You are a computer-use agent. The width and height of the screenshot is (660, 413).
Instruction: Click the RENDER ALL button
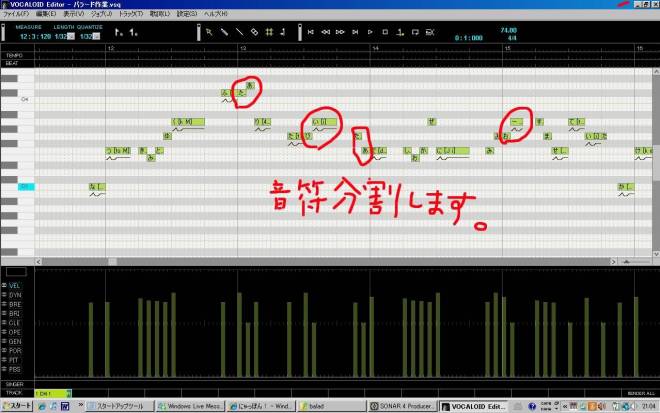tap(641, 393)
